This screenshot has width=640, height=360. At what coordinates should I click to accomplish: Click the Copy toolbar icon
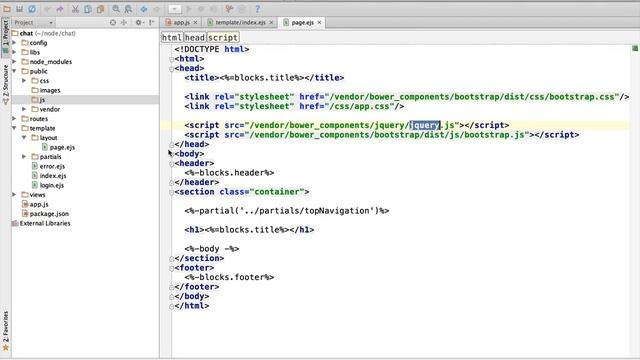(88, 9)
